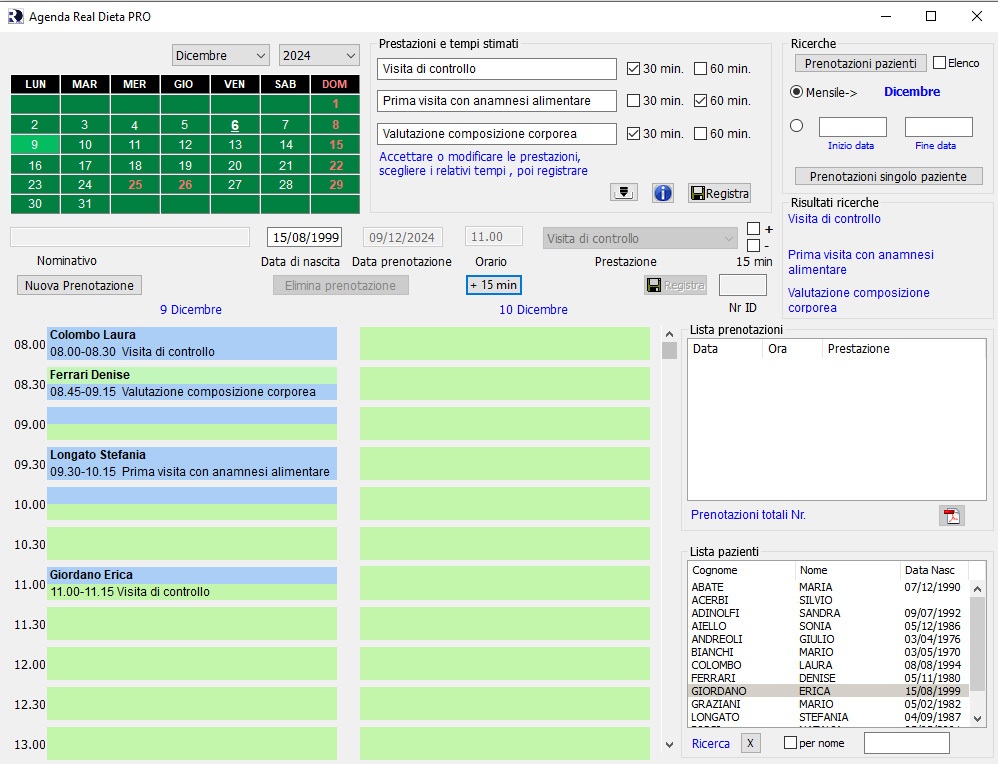
Task: Edit the Visita di controllo service name field
Action: coord(496,69)
